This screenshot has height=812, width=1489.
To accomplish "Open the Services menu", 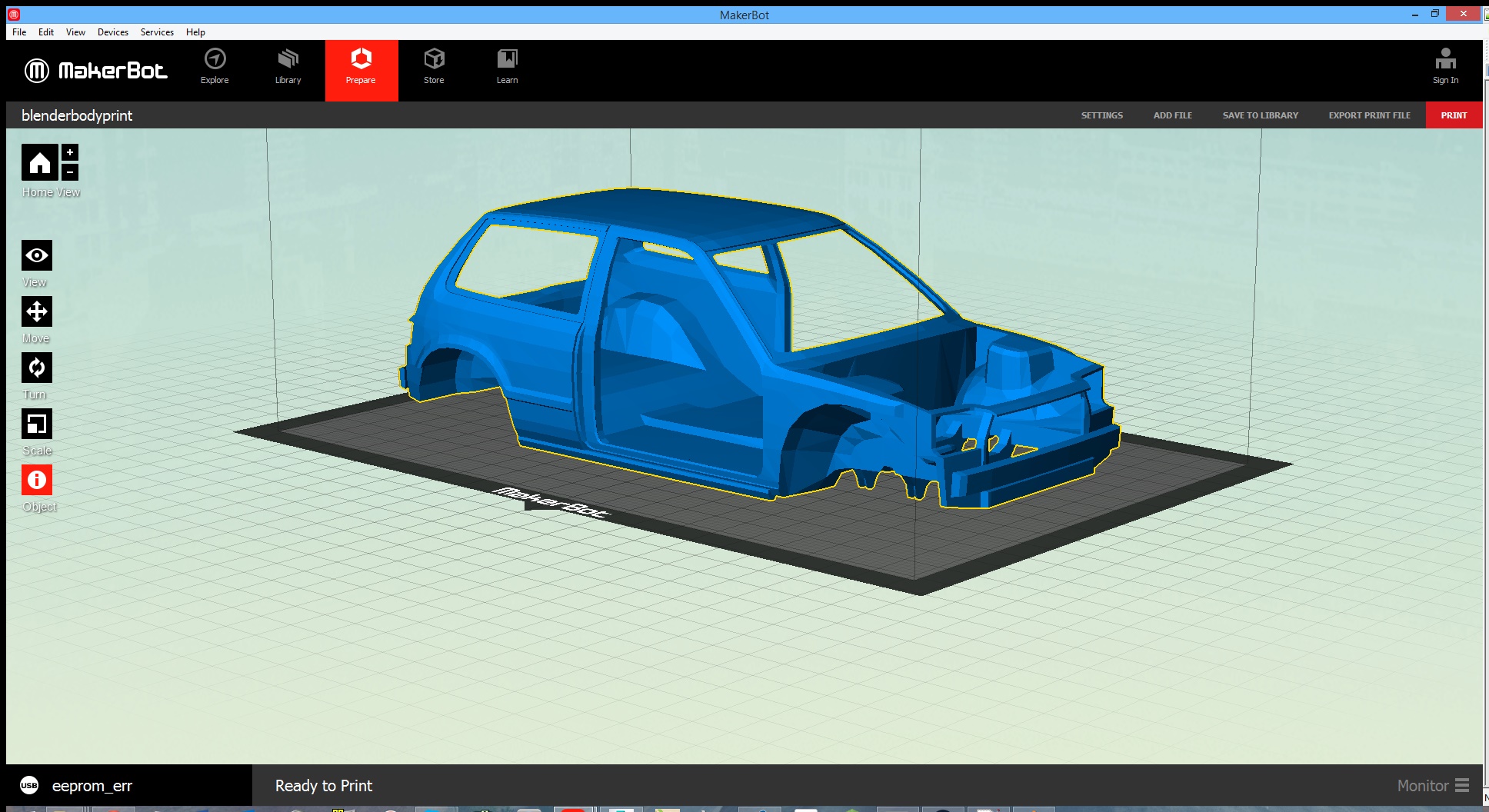I will pyautogui.click(x=157, y=32).
